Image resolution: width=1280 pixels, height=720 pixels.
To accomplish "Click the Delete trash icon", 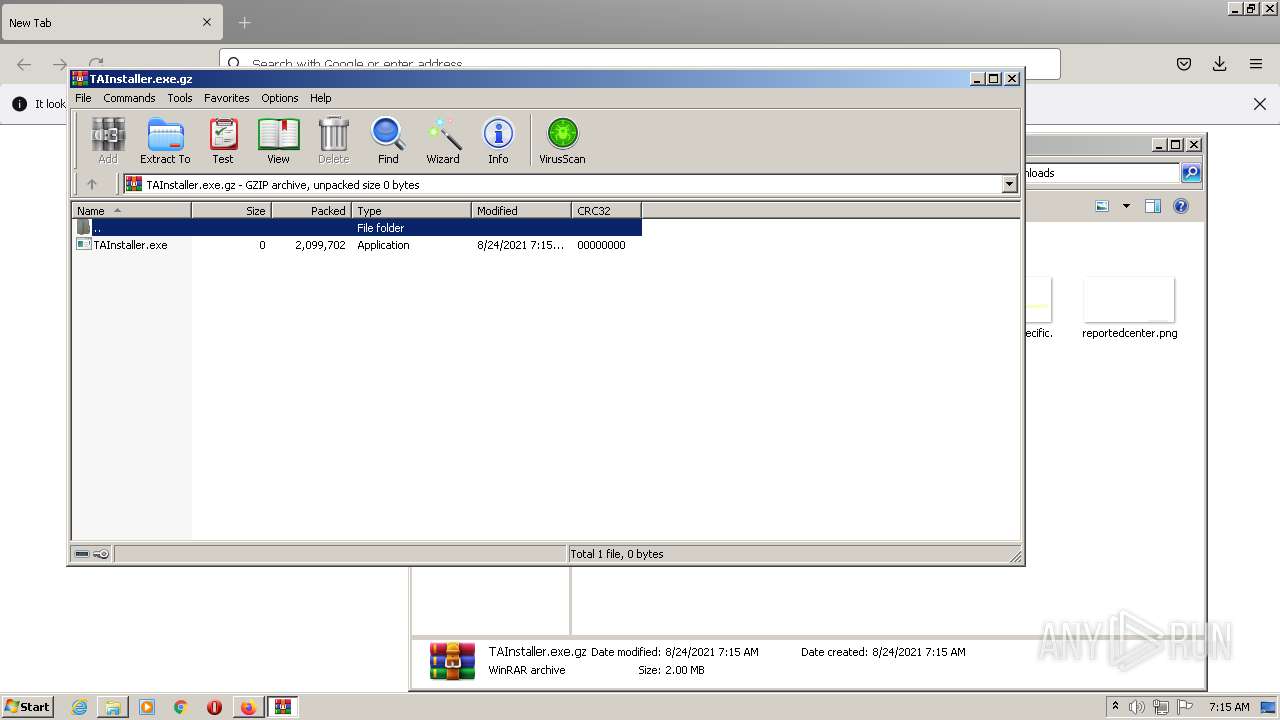I will [333, 140].
